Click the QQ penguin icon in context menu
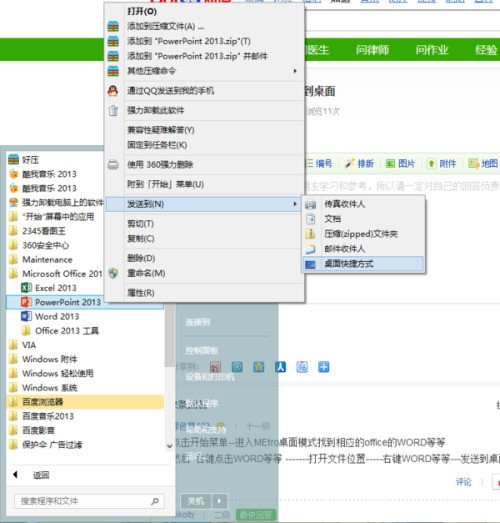 [x=113, y=90]
